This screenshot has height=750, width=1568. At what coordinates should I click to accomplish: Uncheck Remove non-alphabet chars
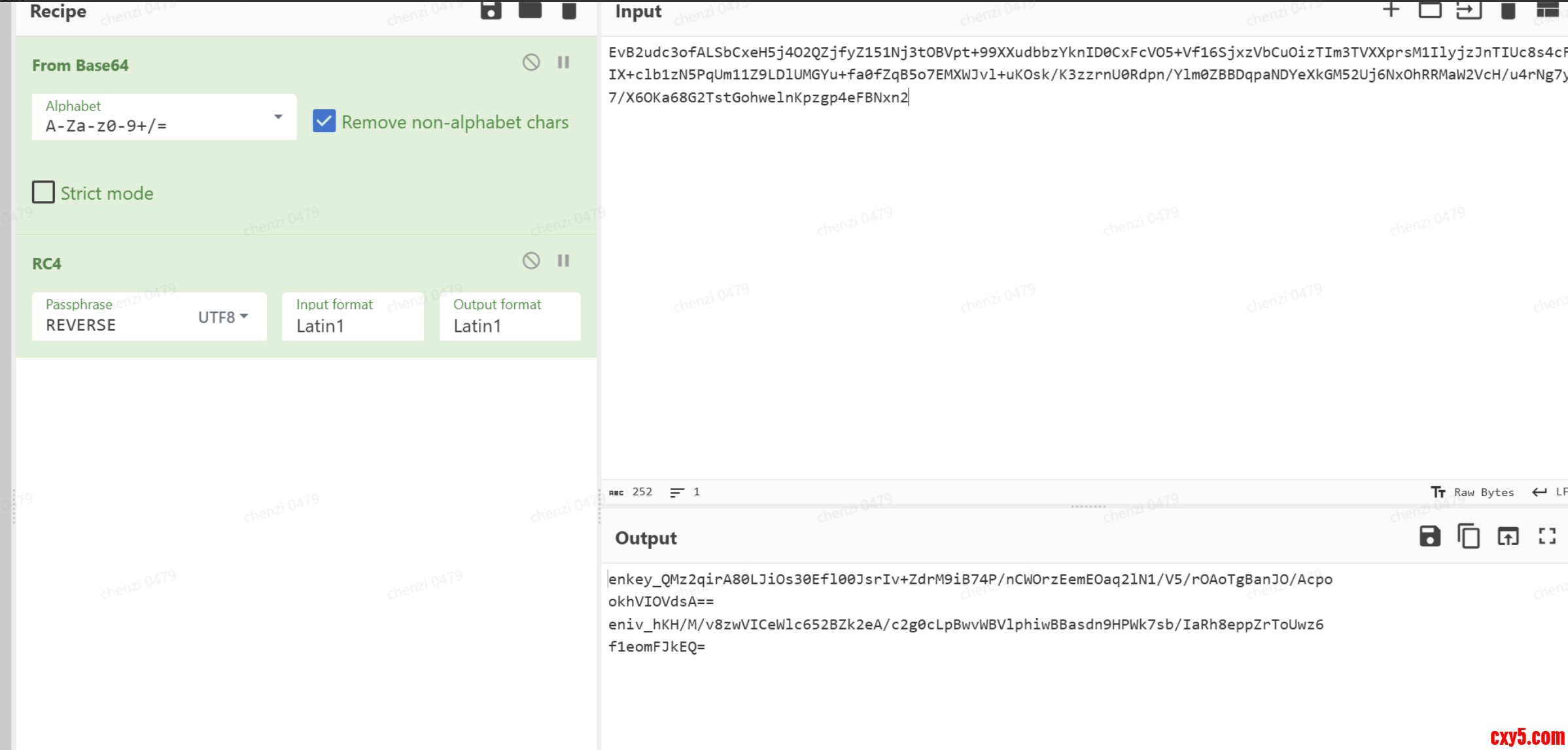[324, 121]
